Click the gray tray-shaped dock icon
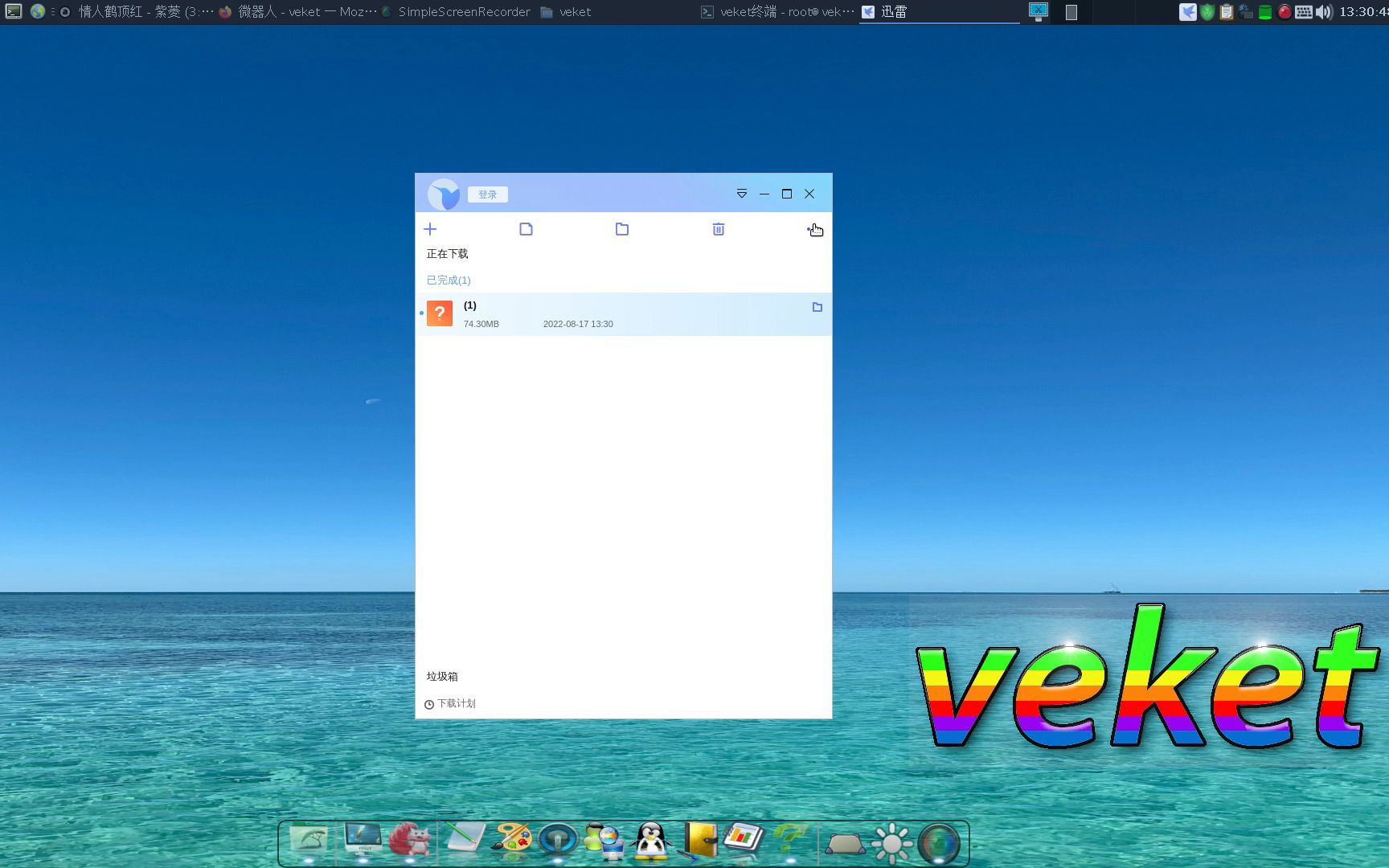The image size is (1389, 868). pos(846,844)
